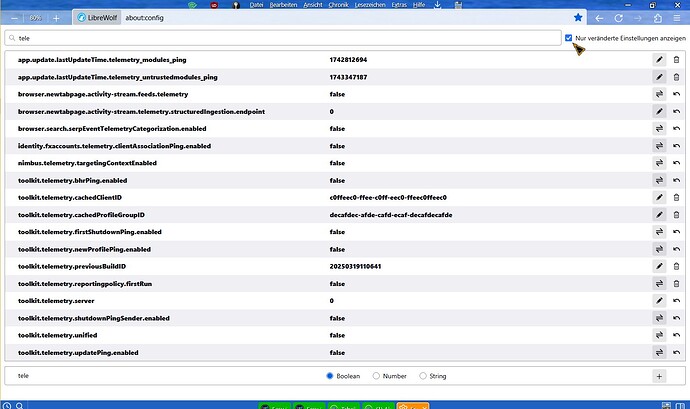The height and width of the screenshot is (409, 690).
Task: Open the Chronik menu
Action: point(338,5)
